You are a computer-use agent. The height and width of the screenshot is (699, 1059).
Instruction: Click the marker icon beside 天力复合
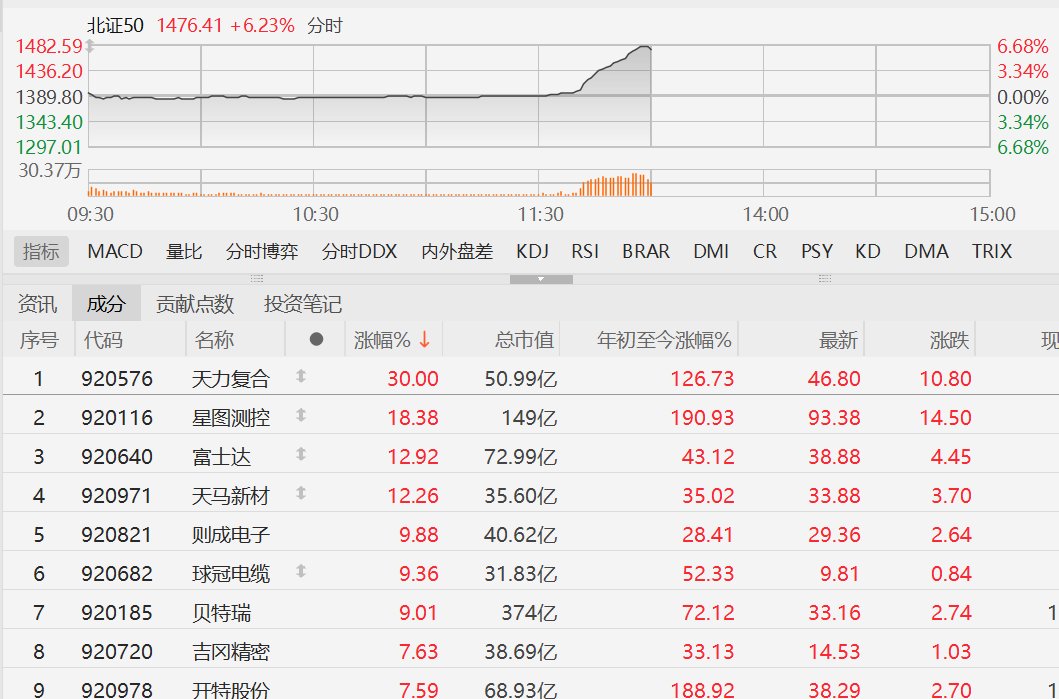[299, 377]
